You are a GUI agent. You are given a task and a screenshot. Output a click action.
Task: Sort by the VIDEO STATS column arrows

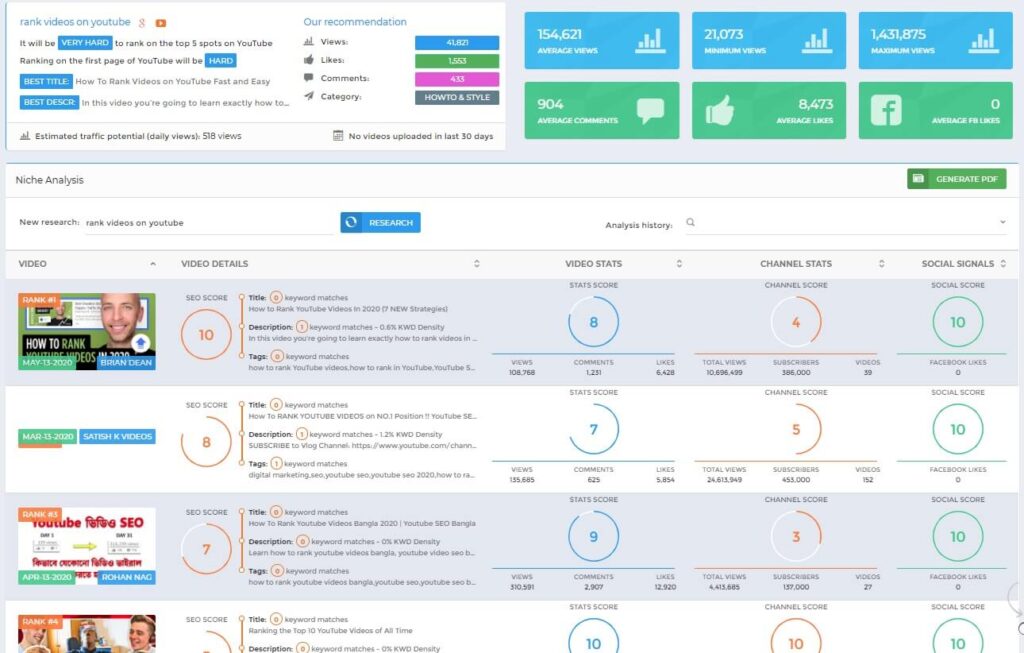(679, 264)
